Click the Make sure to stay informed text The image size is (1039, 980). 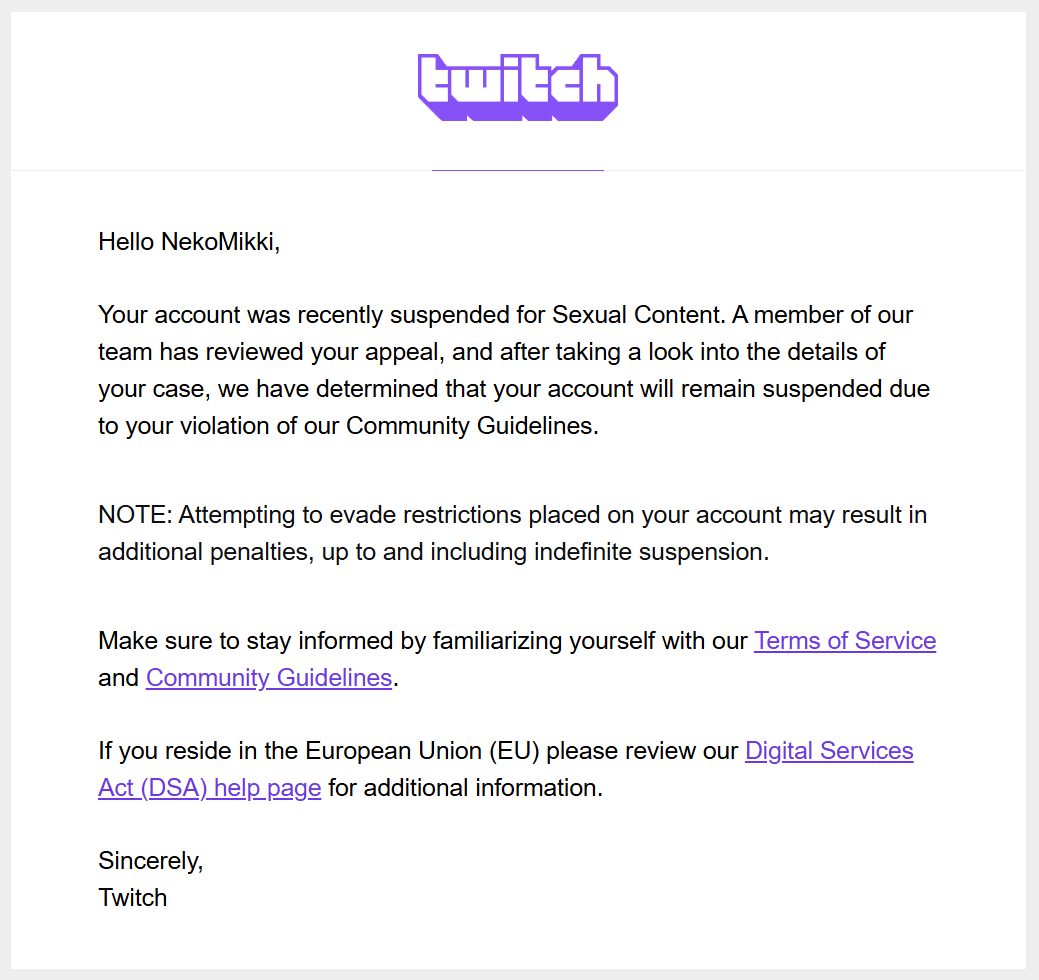262,641
